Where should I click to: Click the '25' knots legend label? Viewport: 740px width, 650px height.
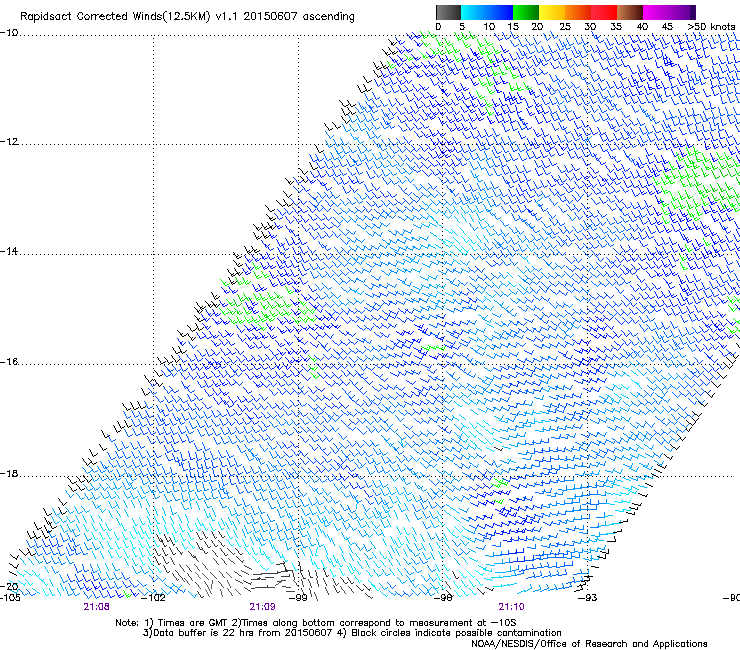tap(564, 26)
